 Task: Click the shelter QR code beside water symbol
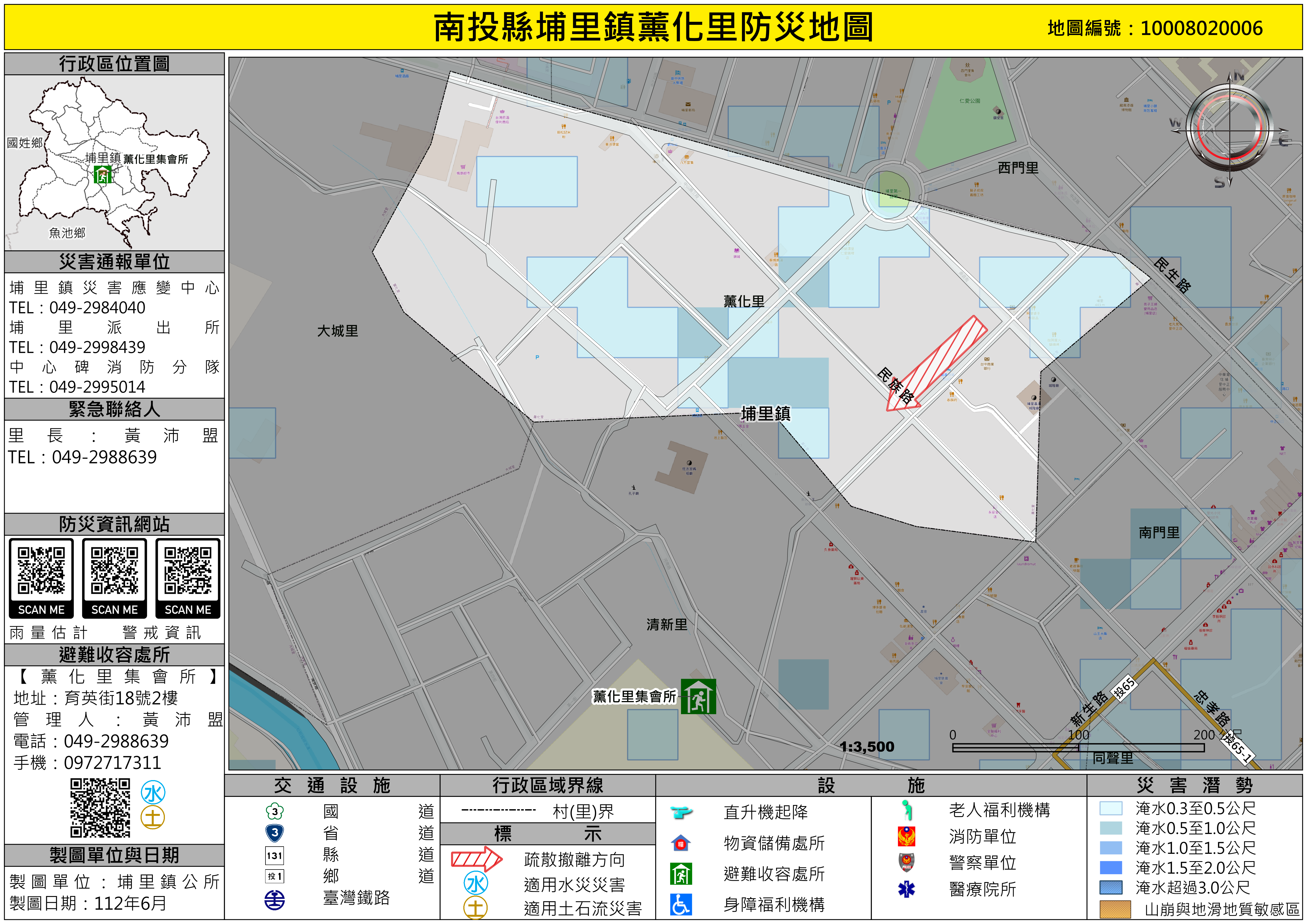pos(100,808)
